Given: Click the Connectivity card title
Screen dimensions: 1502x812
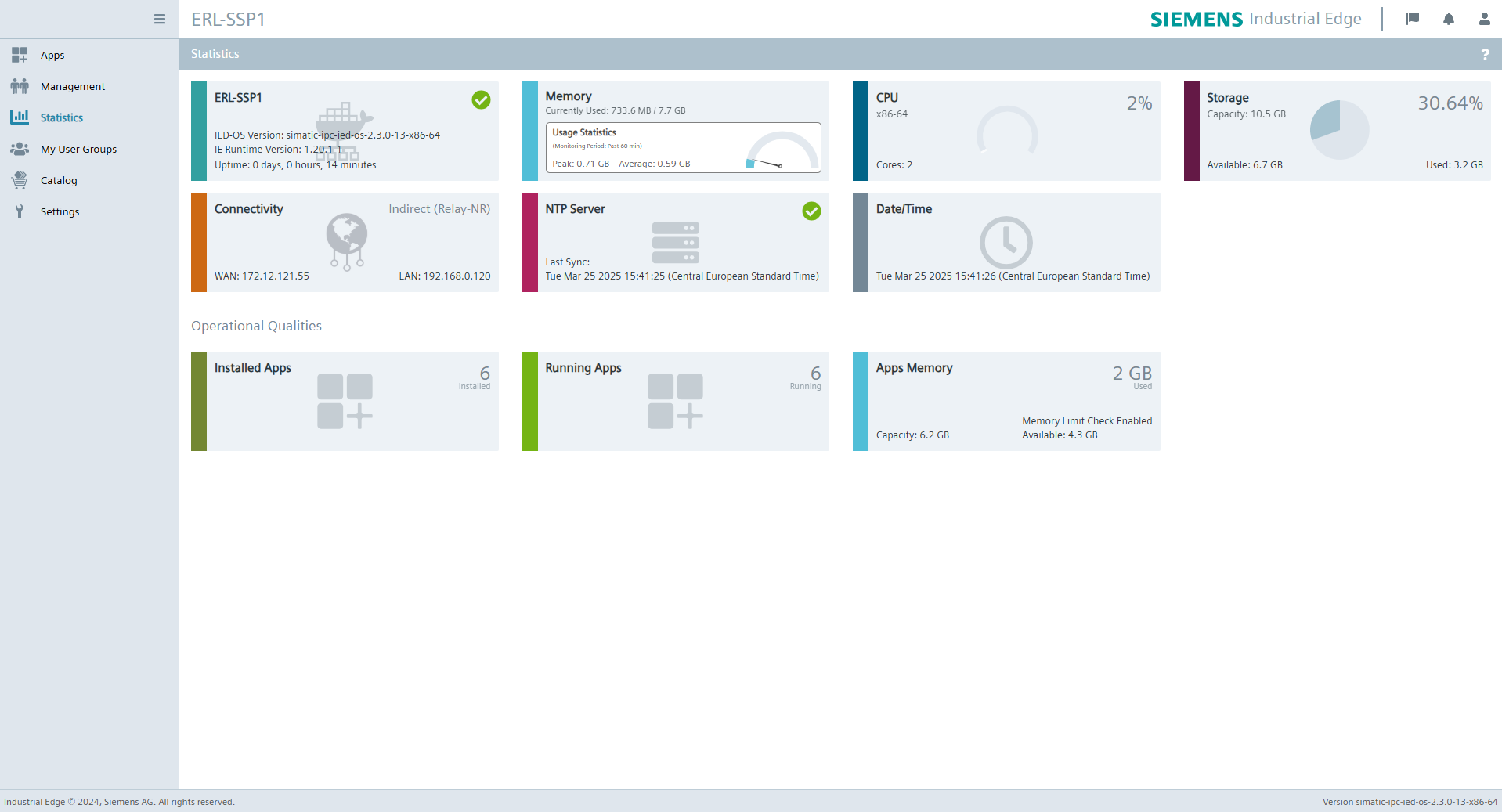Looking at the screenshot, I should 248,208.
